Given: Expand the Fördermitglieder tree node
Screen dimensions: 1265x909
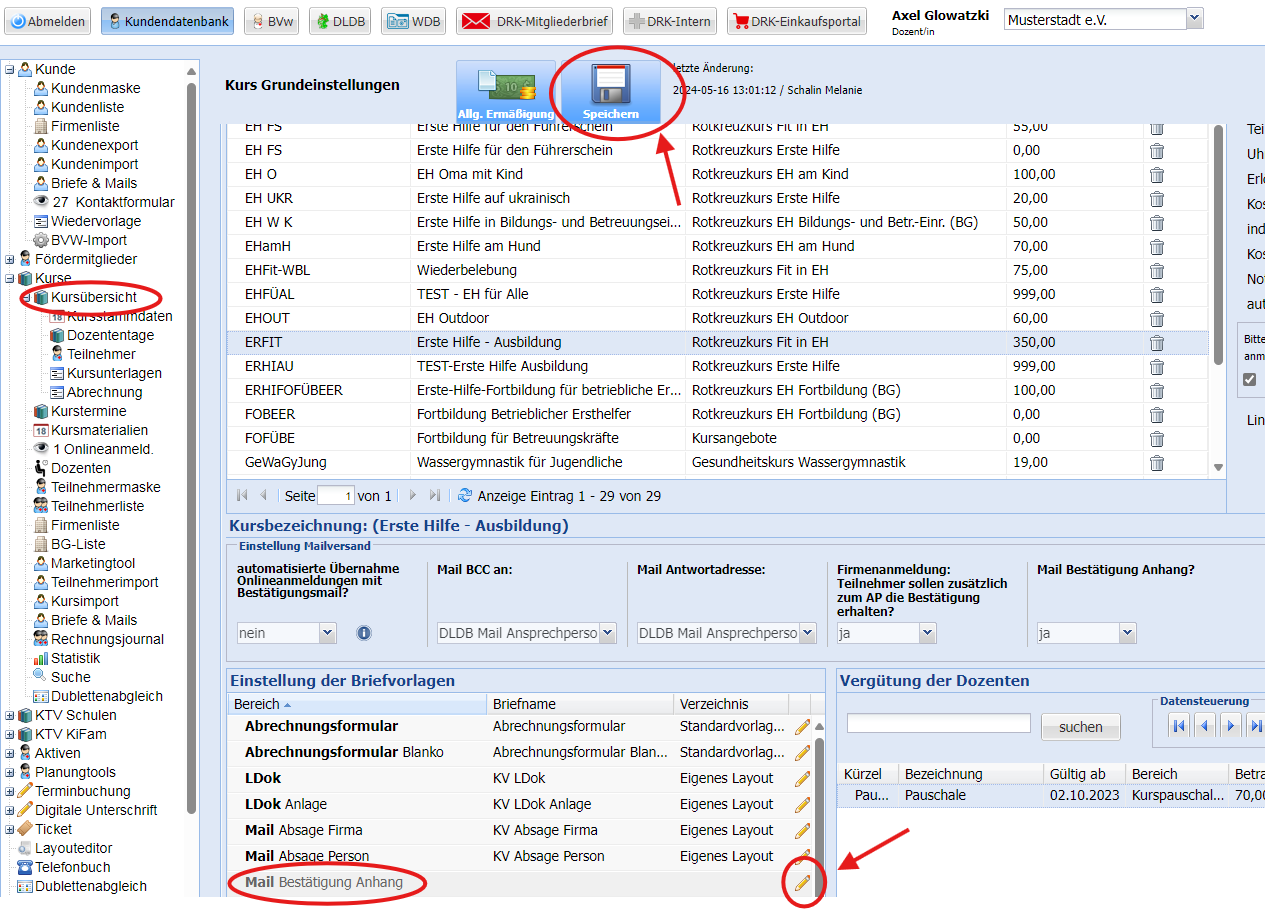Looking at the screenshot, I should pyautogui.click(x=10, y=260).
